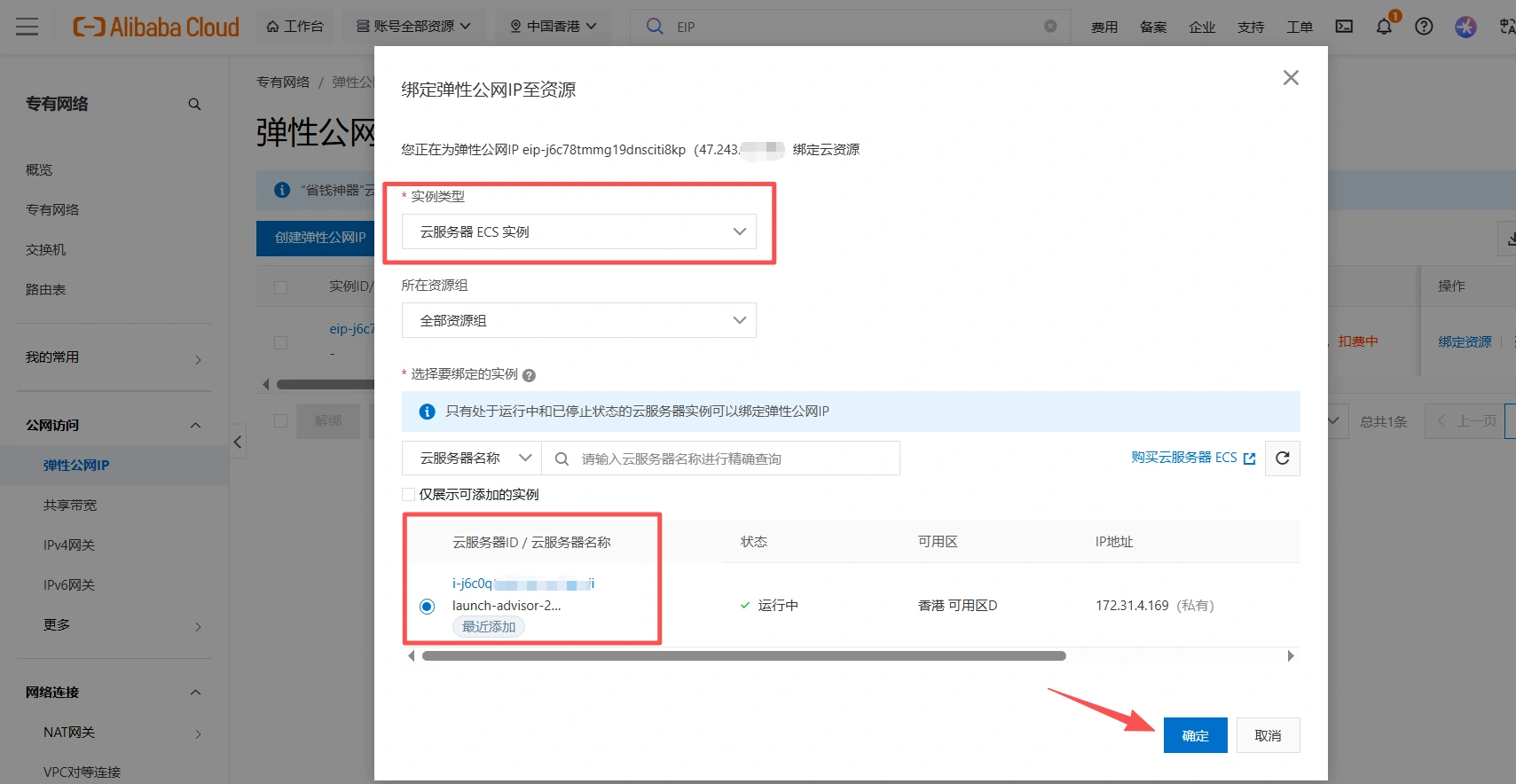Viewport: 1516px width, 784px height.
Task: Refresh the instance list
Action: click(x=1282, y=459)
